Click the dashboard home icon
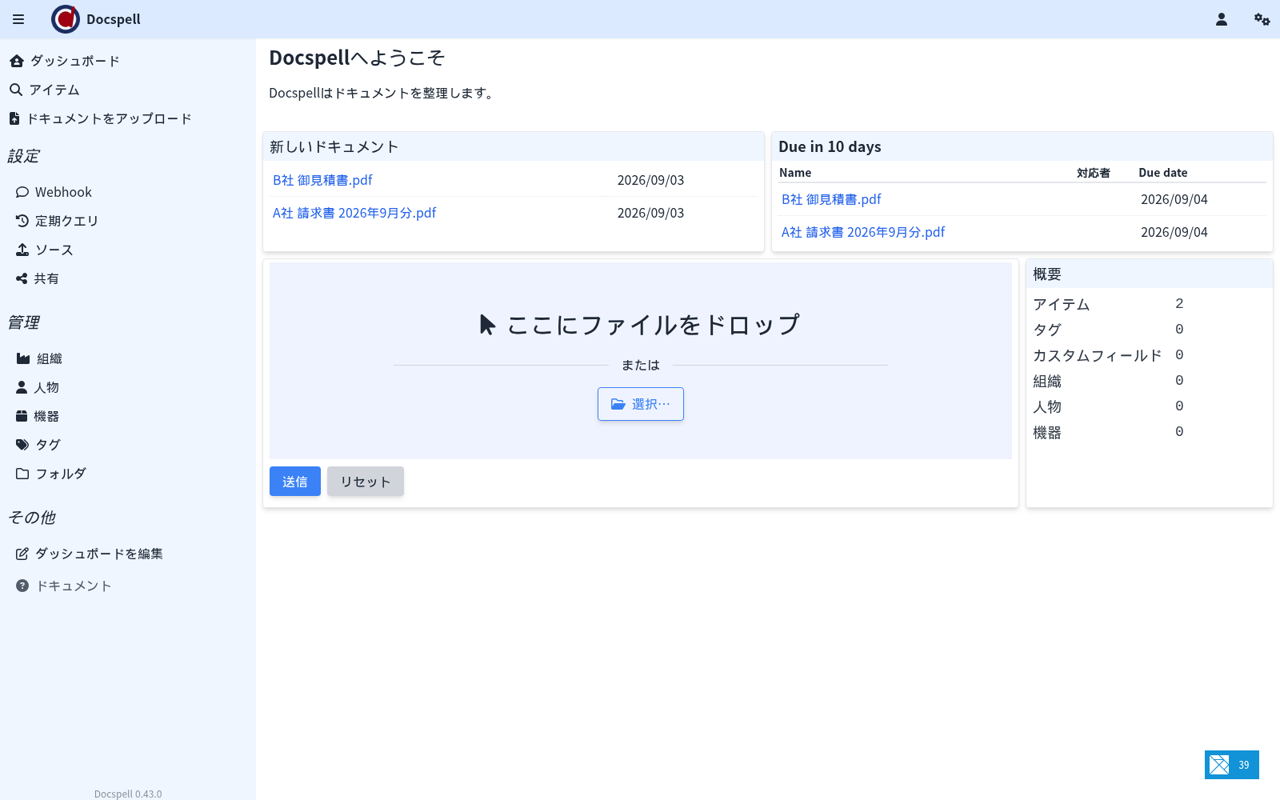This screenshot has width=1280, height=800. [16, 61]
